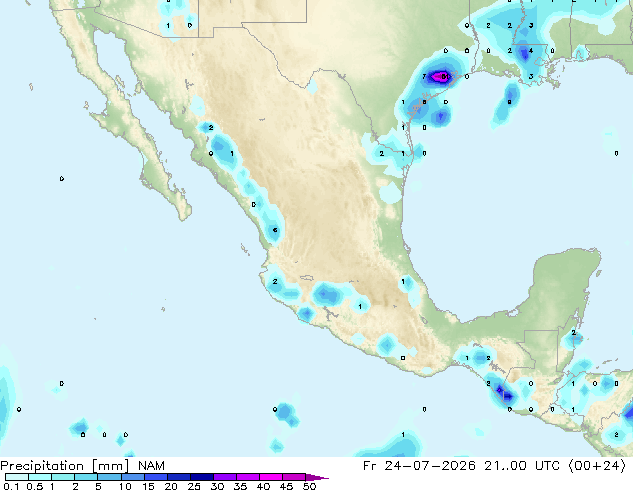This screenshot has height=490, width=634.
Task: Click the 25–30 mm navy legend swatch
Action: click(202, 477)
